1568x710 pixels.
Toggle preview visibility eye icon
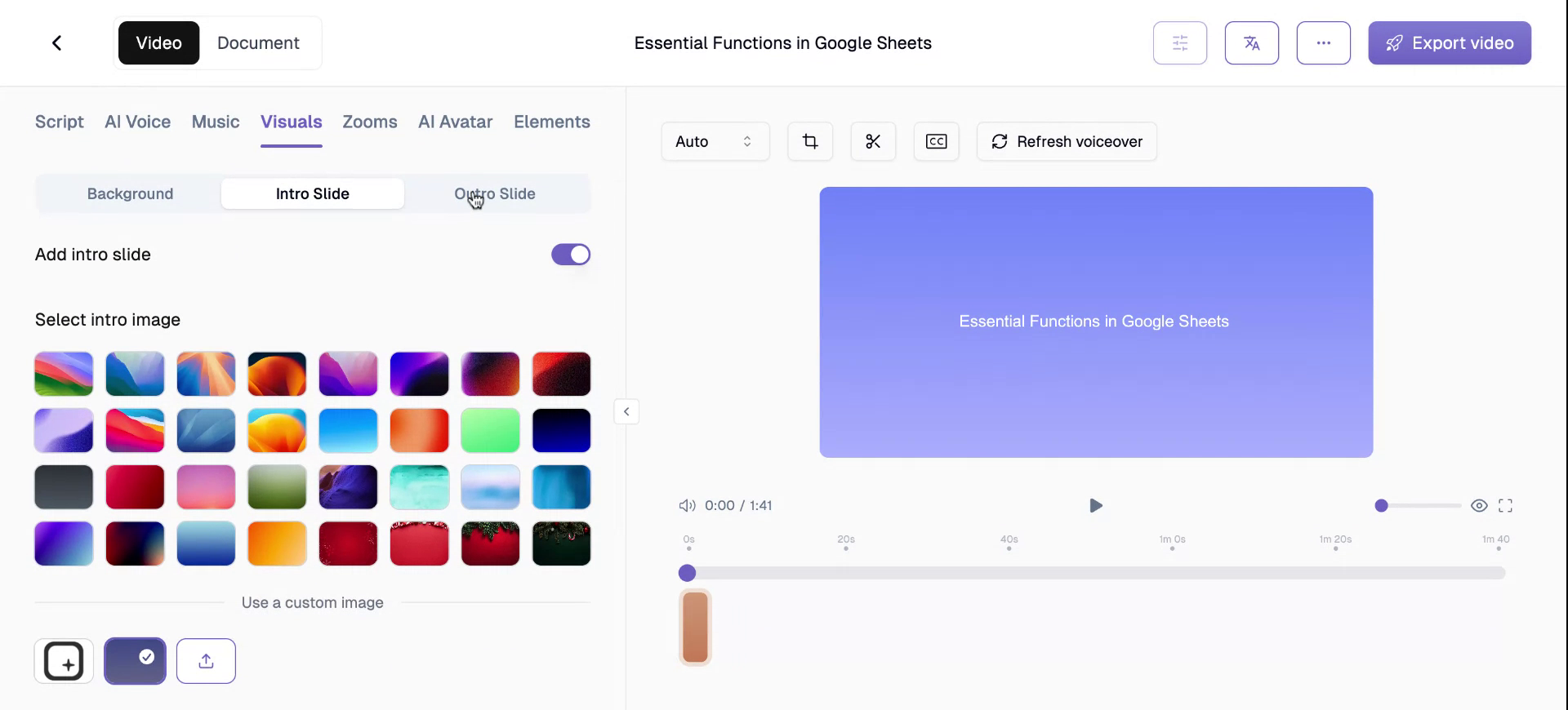pos(1479,506)
